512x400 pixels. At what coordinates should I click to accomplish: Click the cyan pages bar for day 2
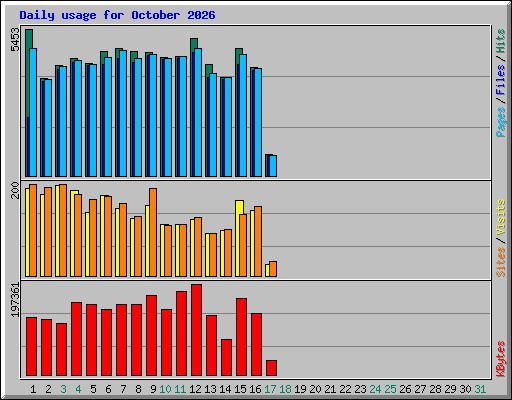[48, 128]
